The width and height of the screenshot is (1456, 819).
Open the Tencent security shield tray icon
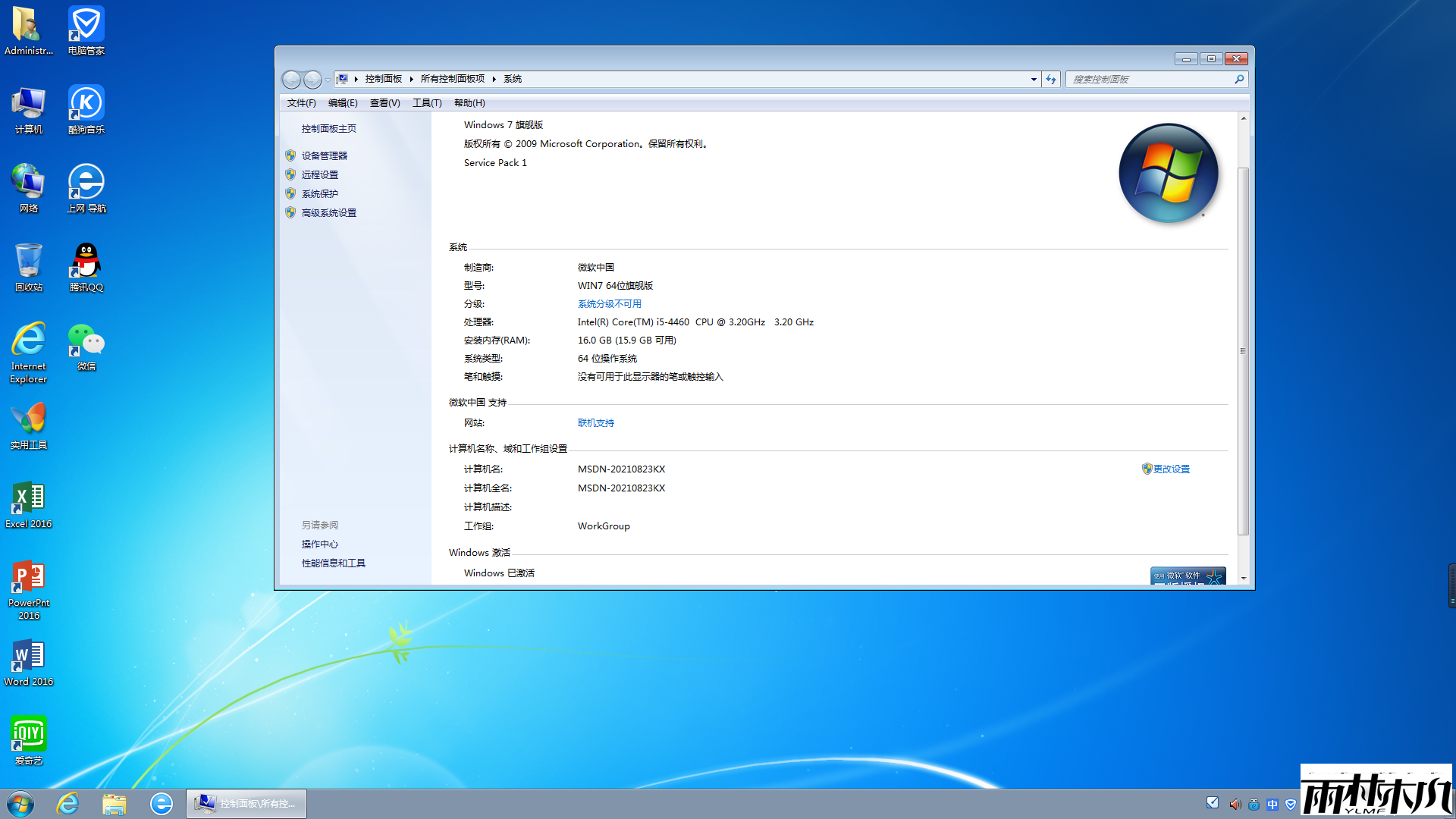click(1289, 804)
